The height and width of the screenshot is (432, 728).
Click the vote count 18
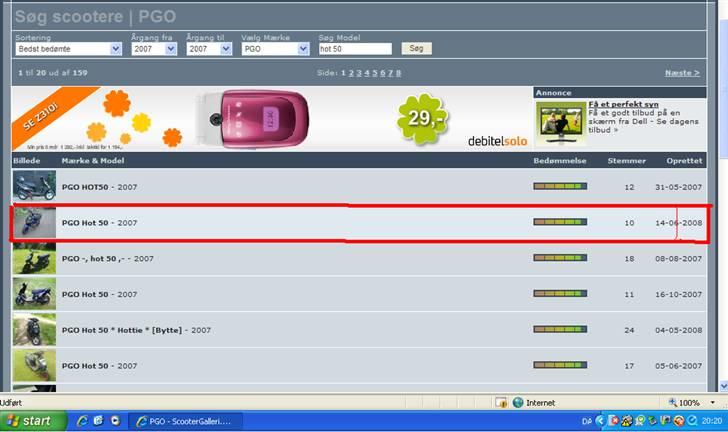629,259
